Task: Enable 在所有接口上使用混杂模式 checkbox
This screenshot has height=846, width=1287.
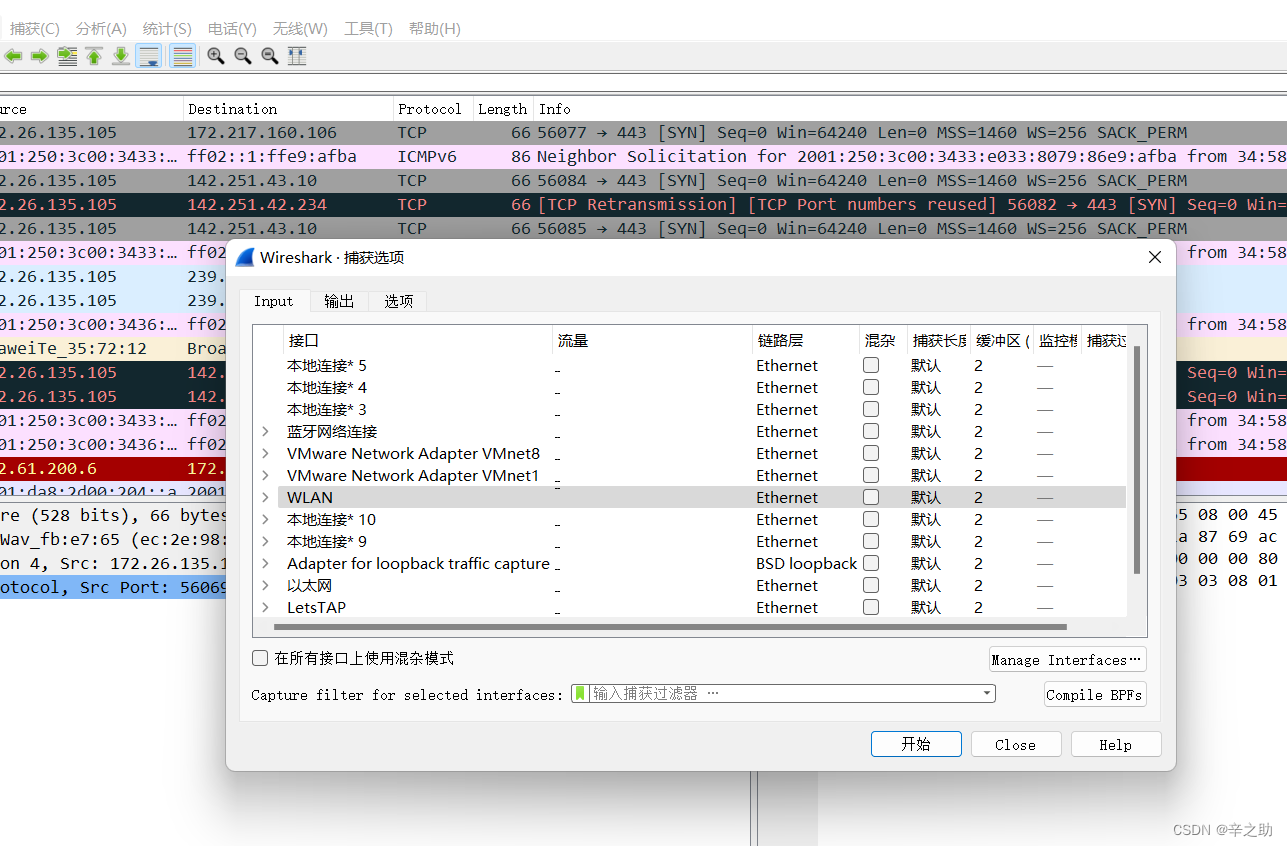Action: [260, 658]
